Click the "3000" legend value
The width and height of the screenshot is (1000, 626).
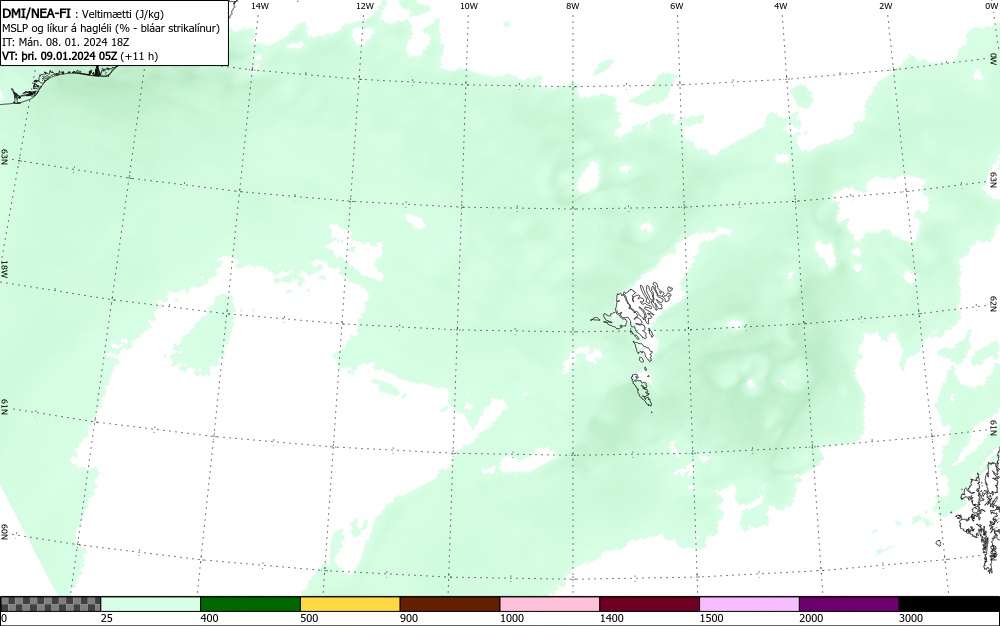pos(911,618)
